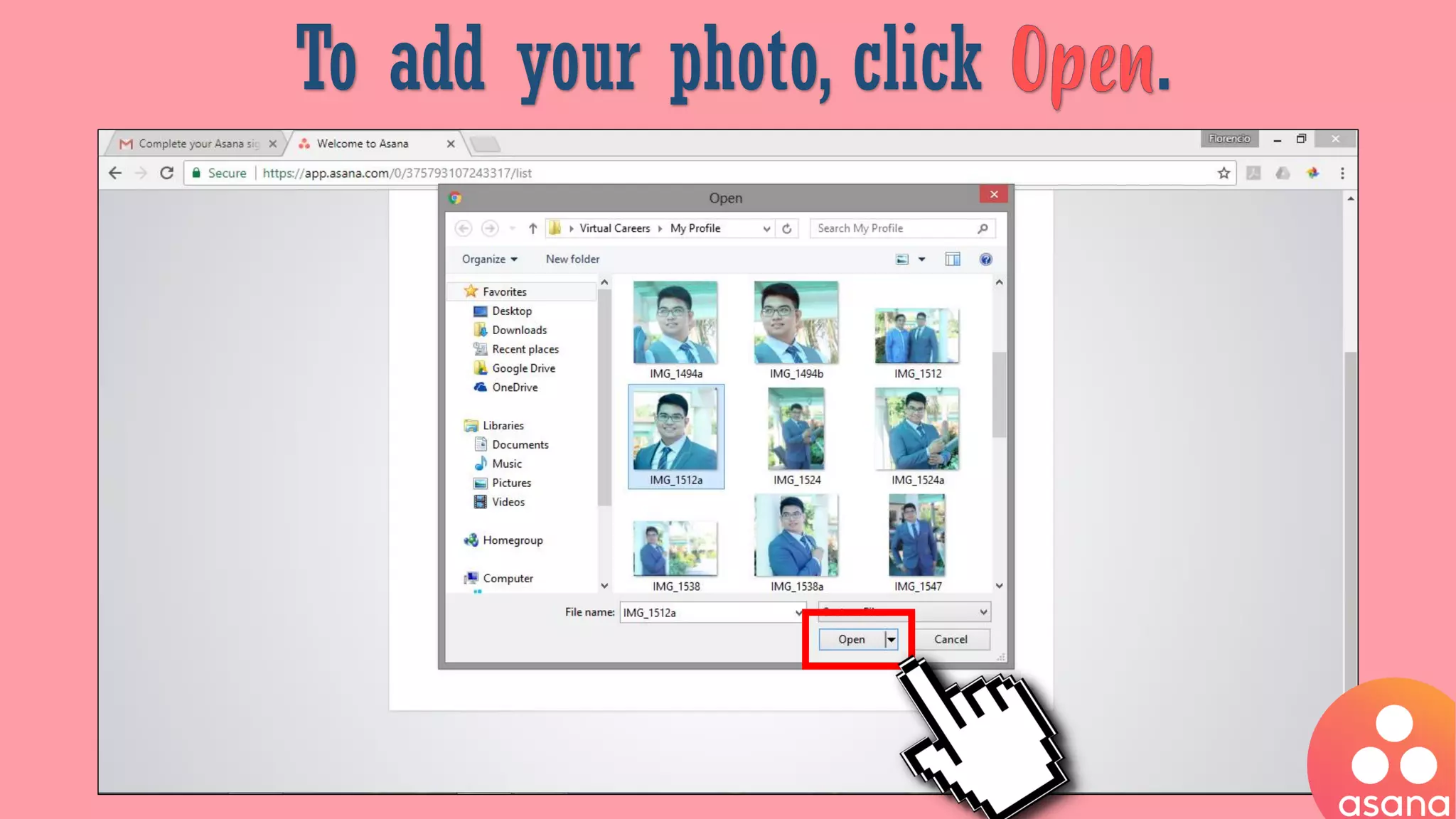
Task: Open the Organize menu
Action: pos(489,259)
